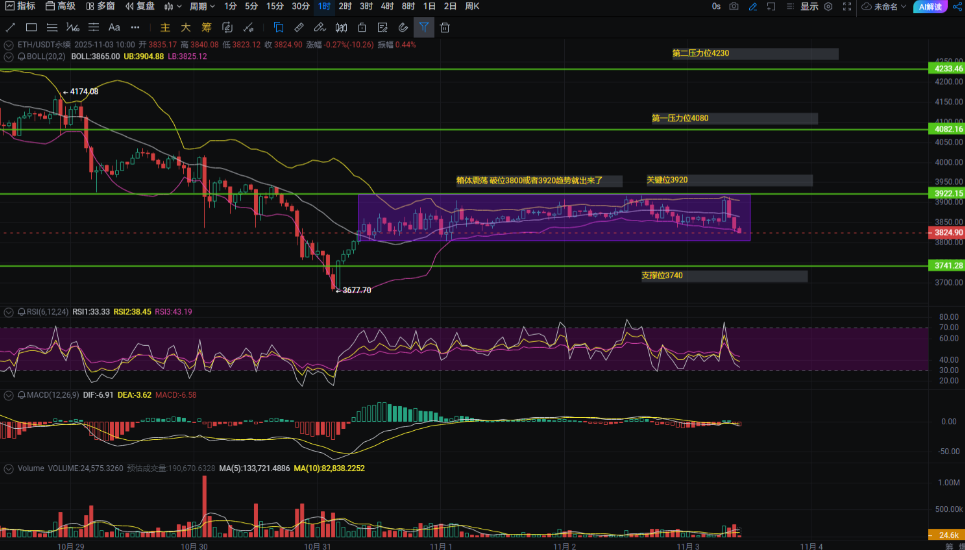This screenshot has height=550, width=965.
Task: Switch to the 15分 timeframe
Action: (274, 6)
